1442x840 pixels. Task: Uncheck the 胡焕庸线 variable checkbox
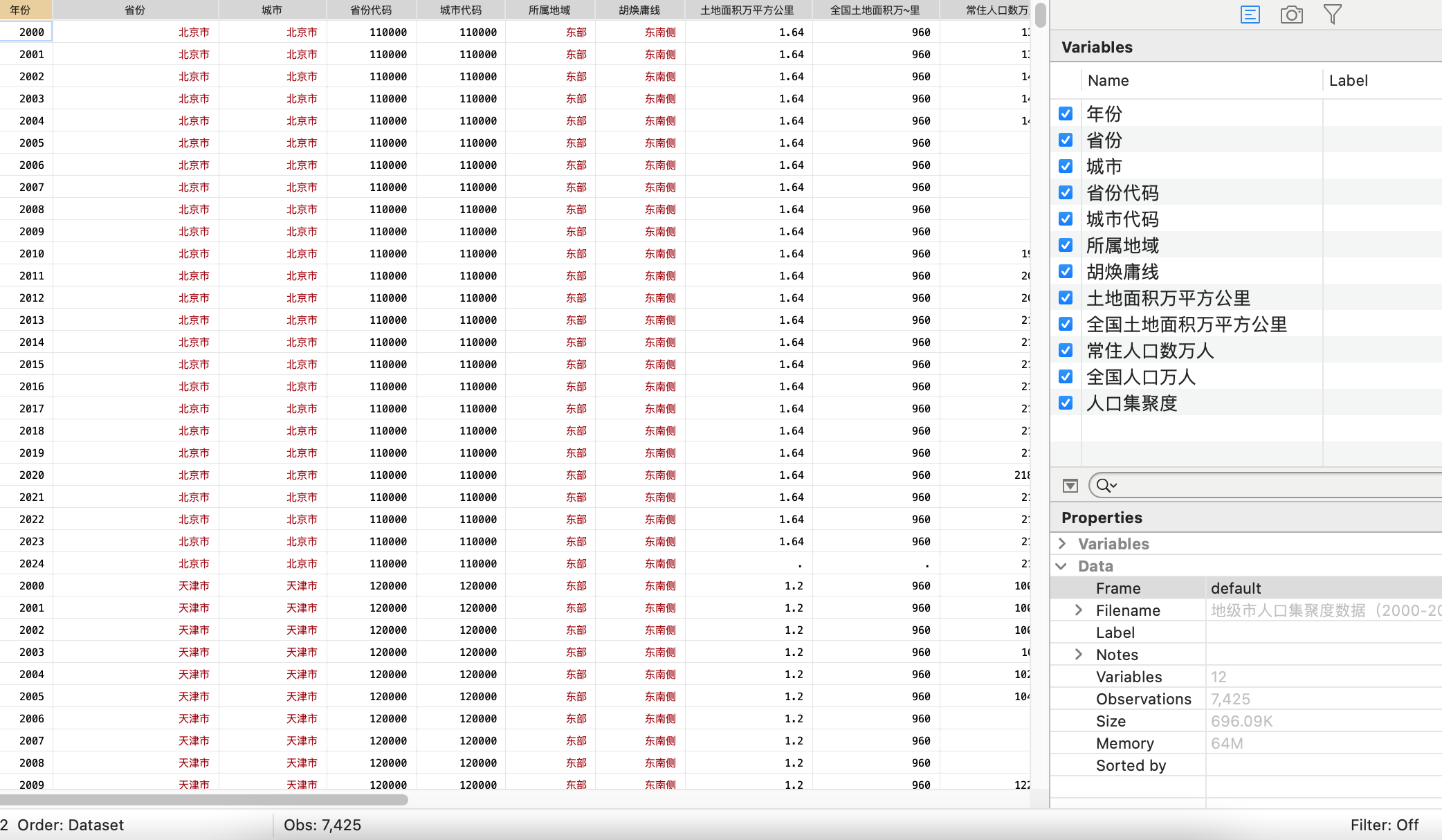pos(1066,271)
